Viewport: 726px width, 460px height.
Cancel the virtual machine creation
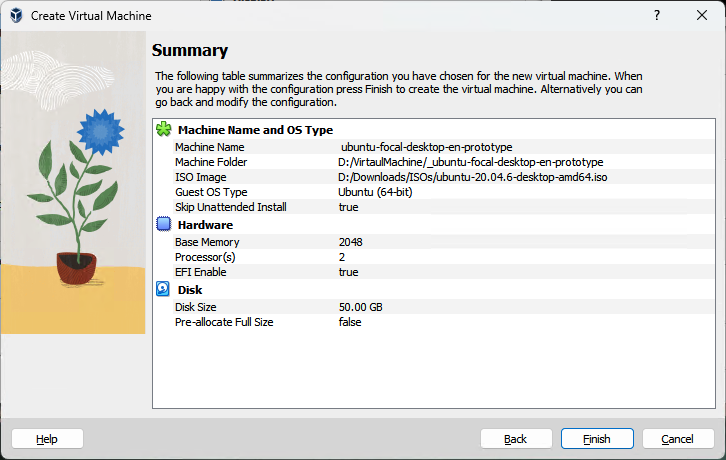click(x=678, y=439)
